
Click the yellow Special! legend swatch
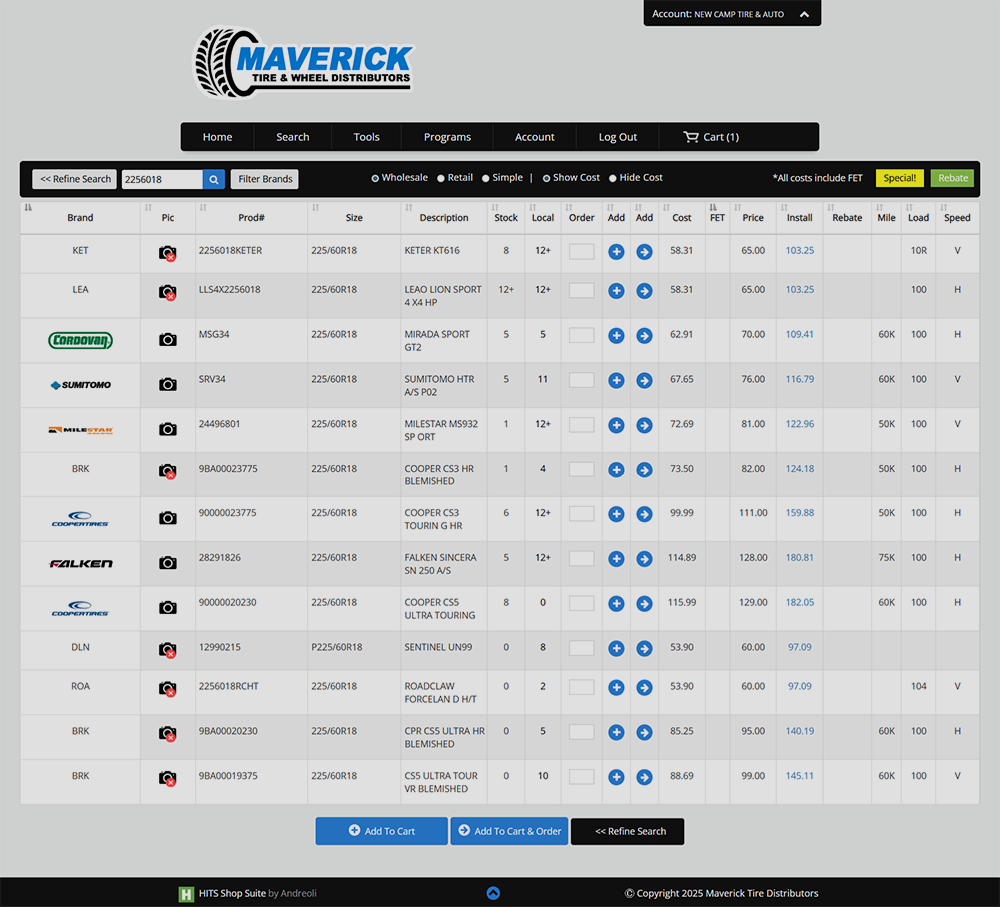pos(899,178)
